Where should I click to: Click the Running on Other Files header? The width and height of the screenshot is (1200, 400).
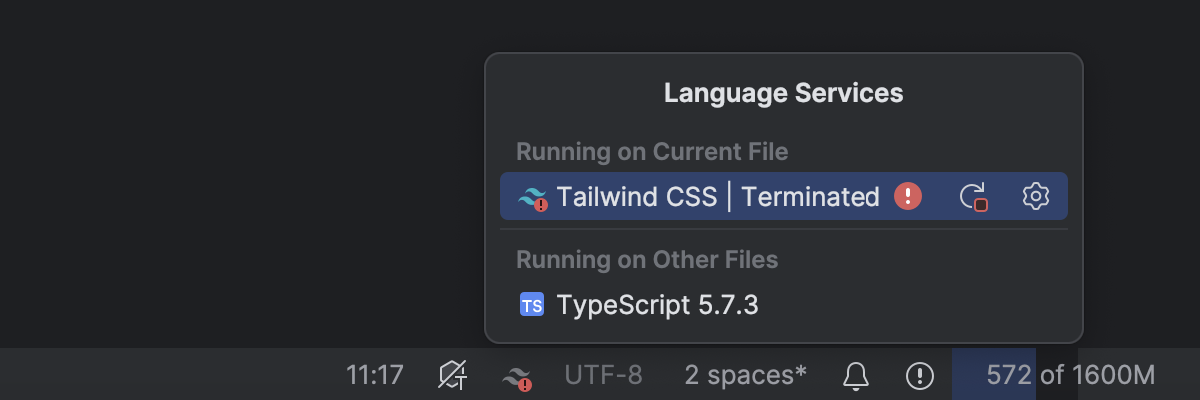(646, 260)
